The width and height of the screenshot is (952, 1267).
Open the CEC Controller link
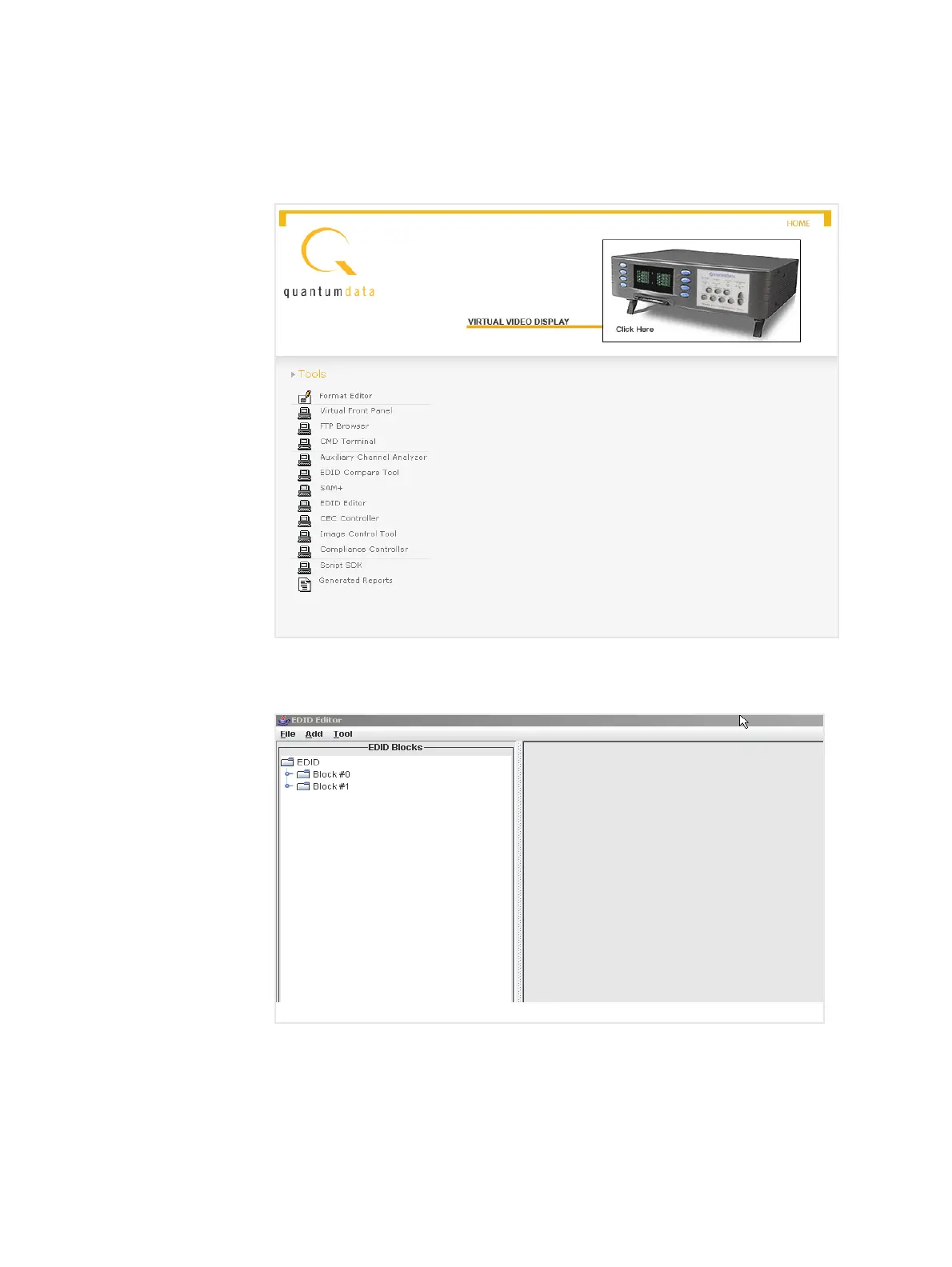coord(350,518)
